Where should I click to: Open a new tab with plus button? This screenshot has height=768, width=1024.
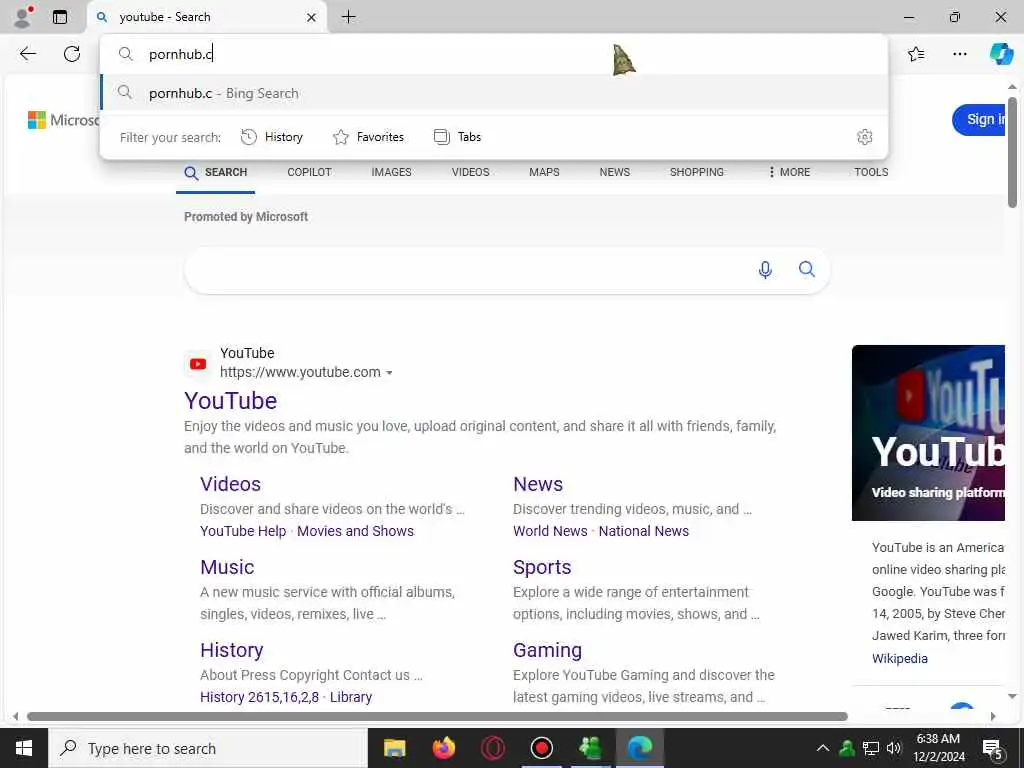click(349, 17)
